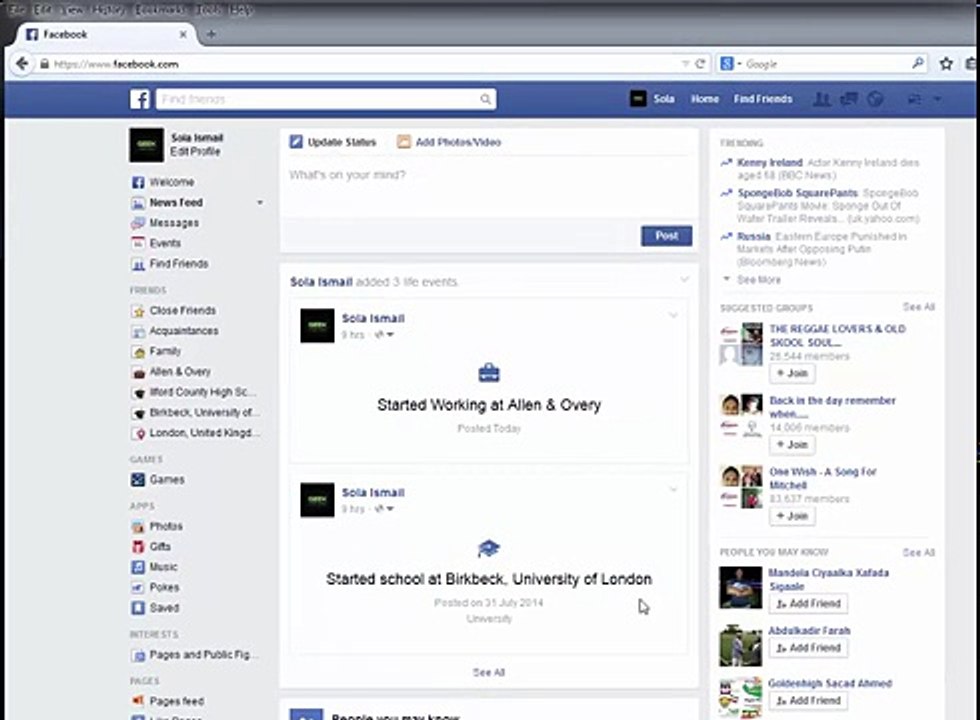The image size is (980, 720).
Task: Open the Acquaintances list
Action: point(175,331)
